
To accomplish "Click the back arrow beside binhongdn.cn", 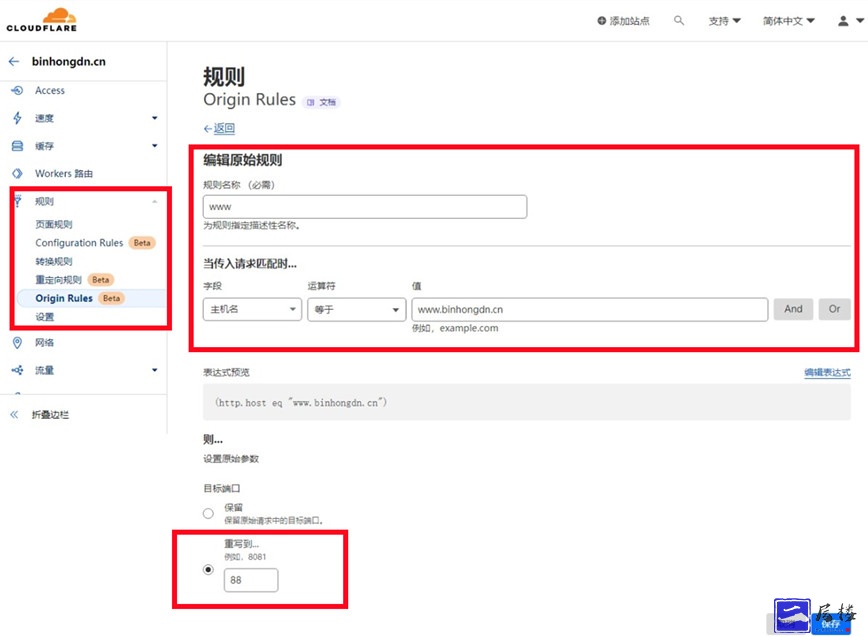I will click(14, 61).
